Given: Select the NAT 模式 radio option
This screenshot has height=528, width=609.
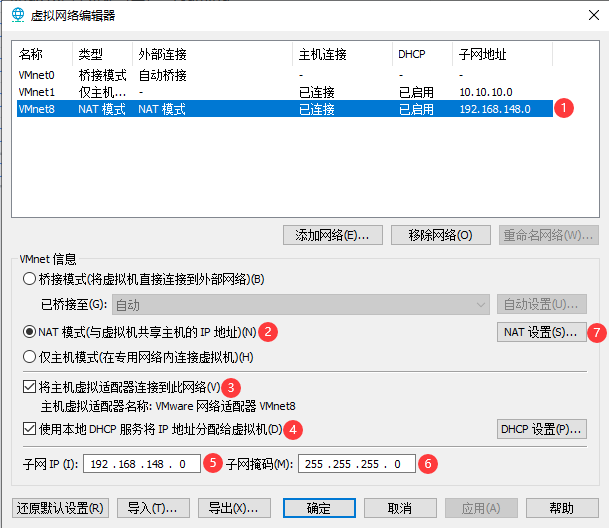Looking at the screenshot, I should click(30, 332).
